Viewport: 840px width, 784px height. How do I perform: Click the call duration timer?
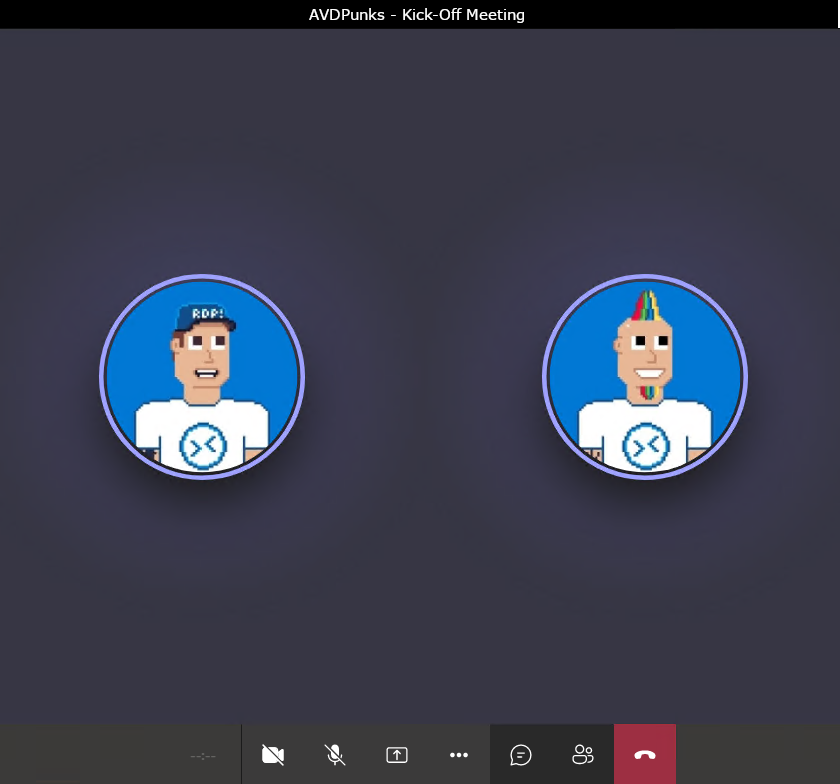(203, 756)
